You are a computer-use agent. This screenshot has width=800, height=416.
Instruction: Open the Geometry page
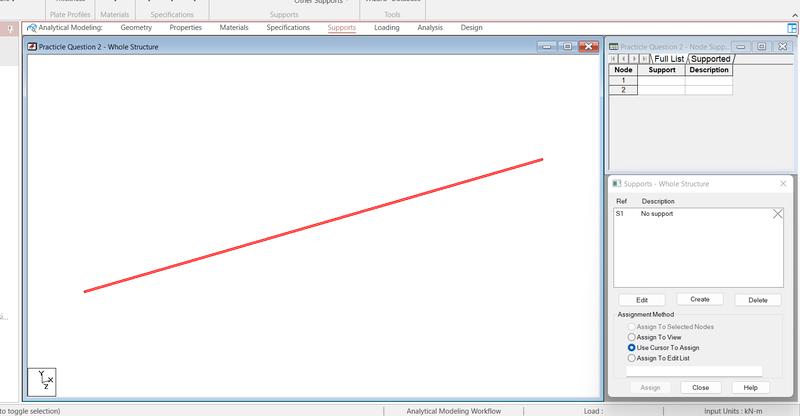[136, 28]
